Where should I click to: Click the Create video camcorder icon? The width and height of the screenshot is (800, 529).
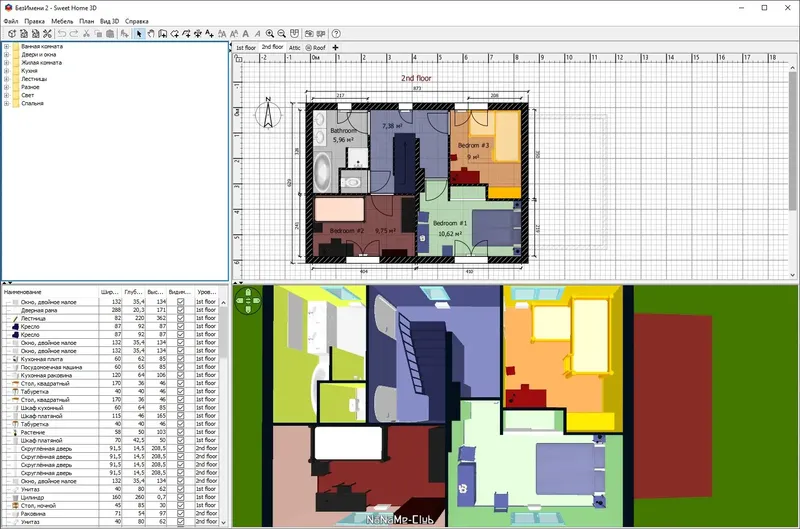coord(321,34)
